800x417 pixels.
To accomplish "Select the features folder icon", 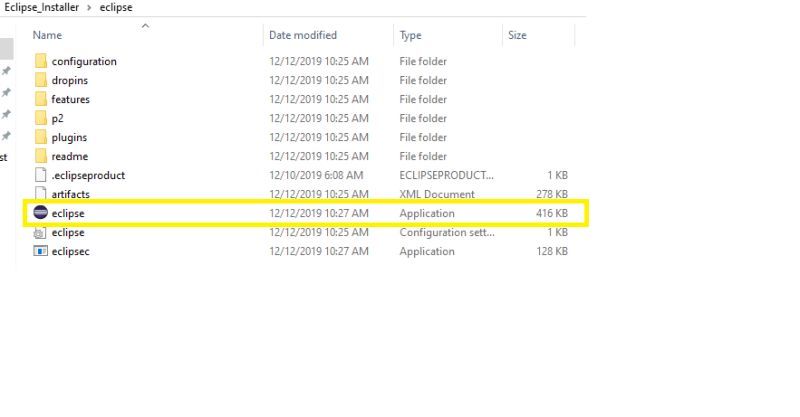I will [41, 99].
